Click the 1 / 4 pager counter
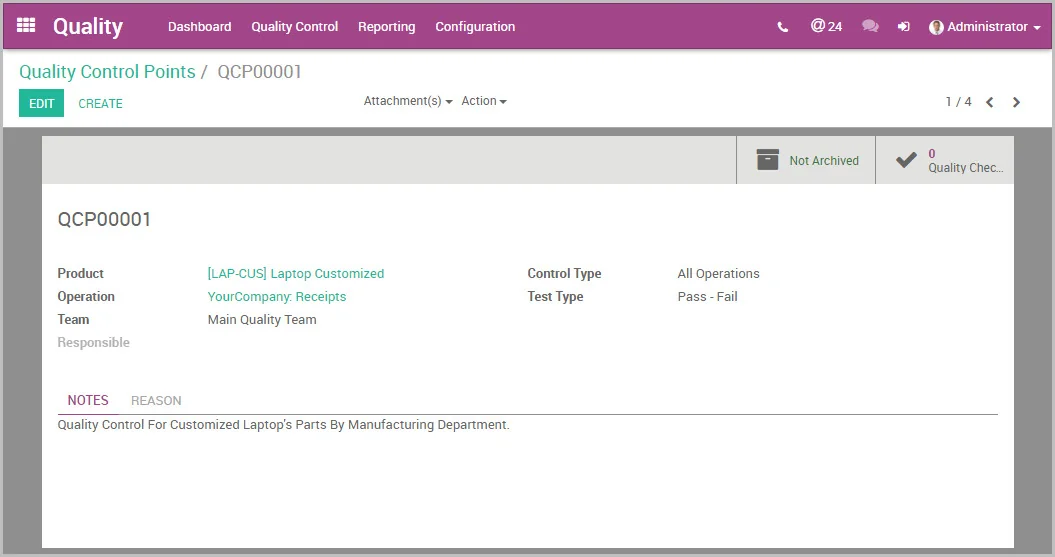Screen dimensions: 1055x557 click(x=958, y=102)
